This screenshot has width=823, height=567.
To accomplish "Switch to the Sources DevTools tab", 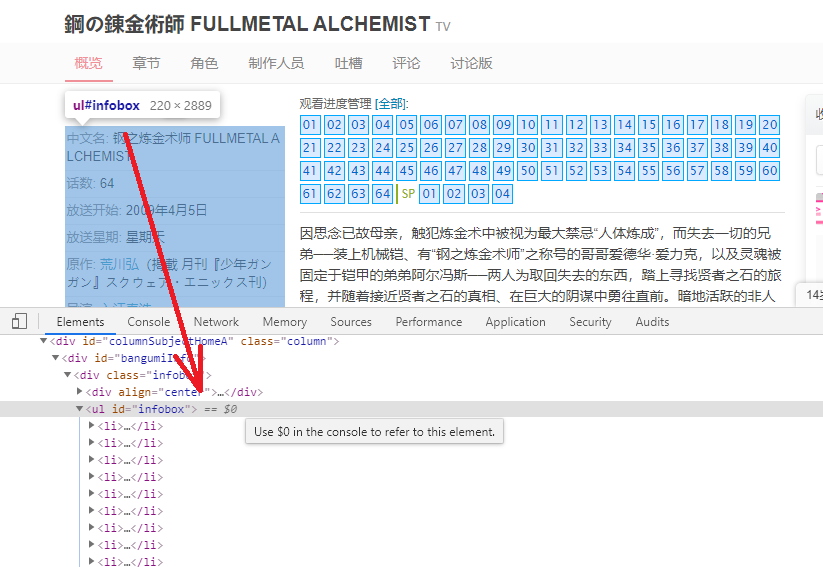I will point(351,322).
